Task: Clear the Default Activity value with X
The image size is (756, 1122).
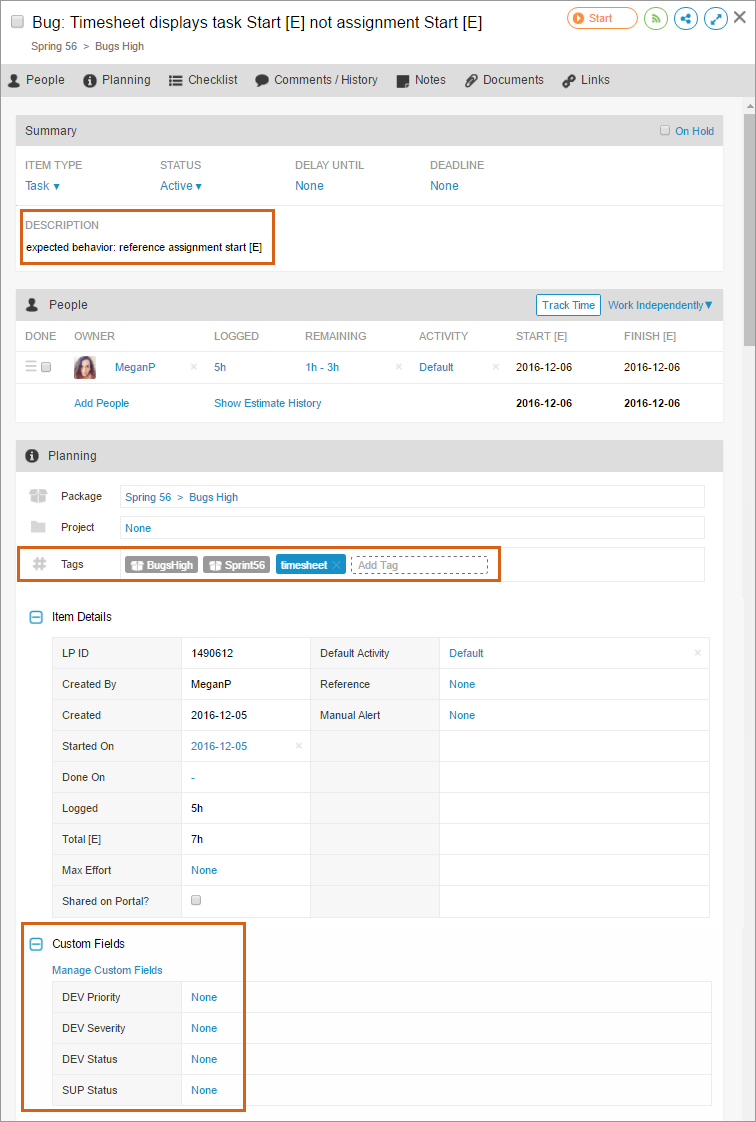Action: 697,653
